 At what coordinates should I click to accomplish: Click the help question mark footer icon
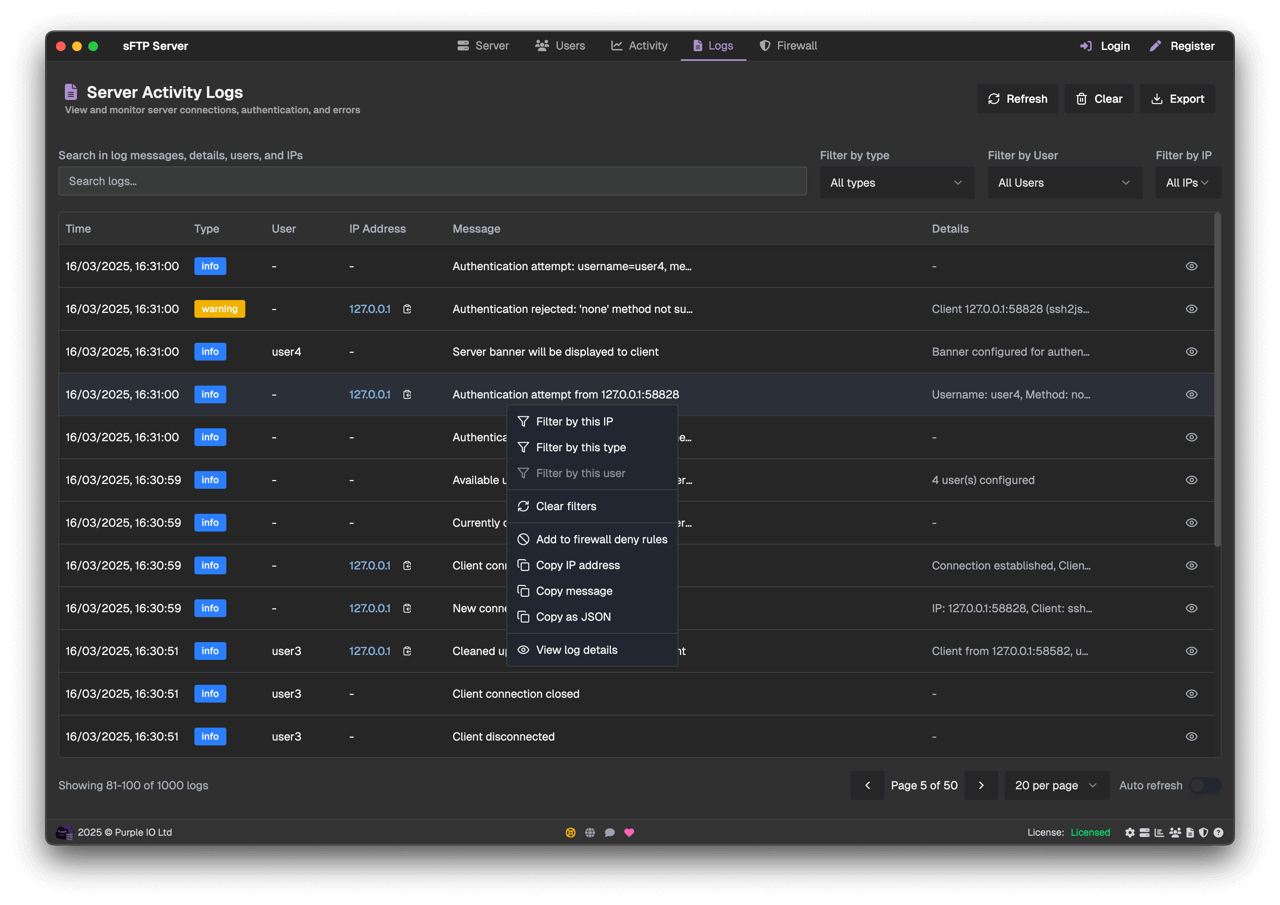tap(1218, 832)
